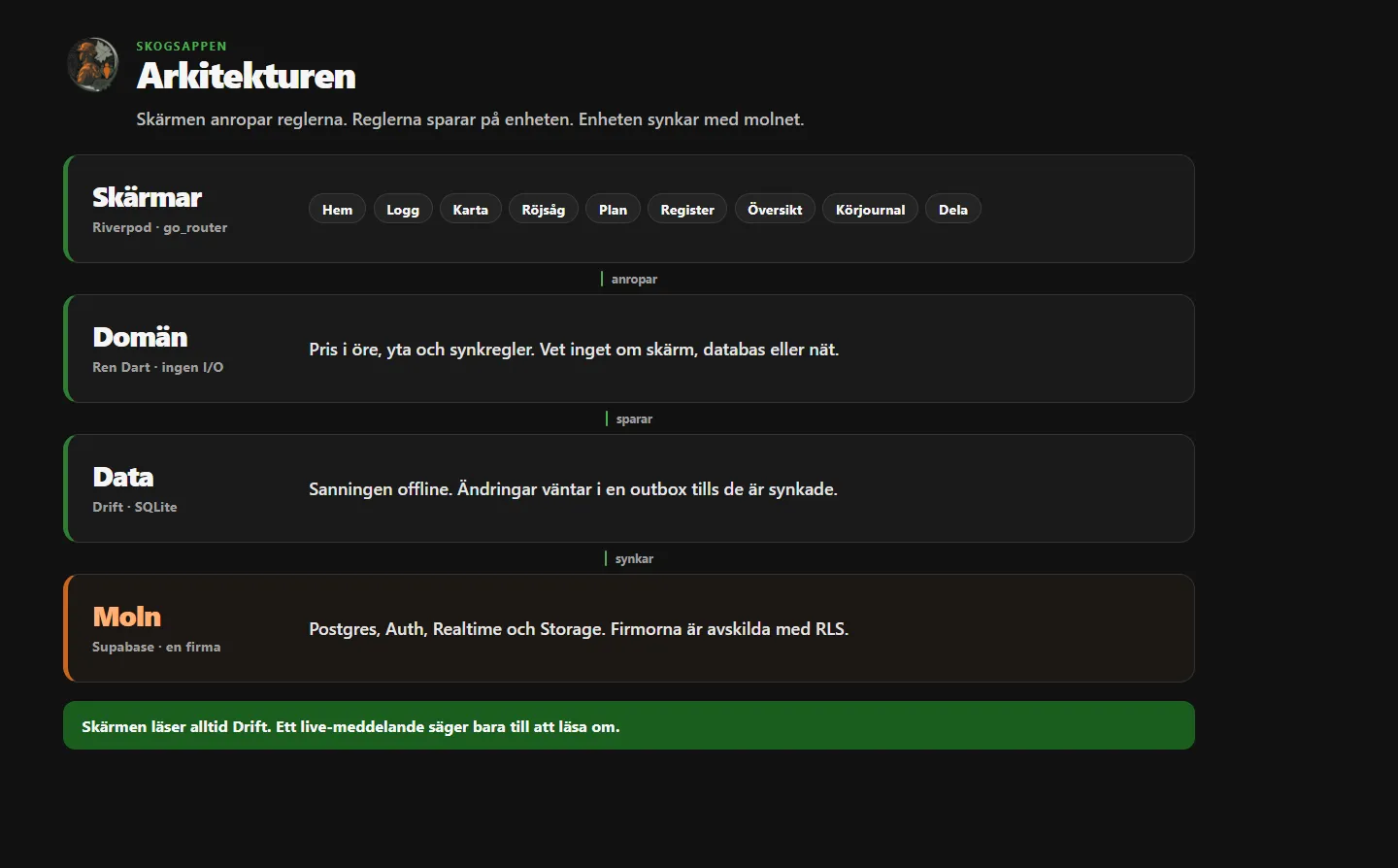The image size is (1398, 868).
Task: Open the Karta screen chip
Action: (471, 209)
